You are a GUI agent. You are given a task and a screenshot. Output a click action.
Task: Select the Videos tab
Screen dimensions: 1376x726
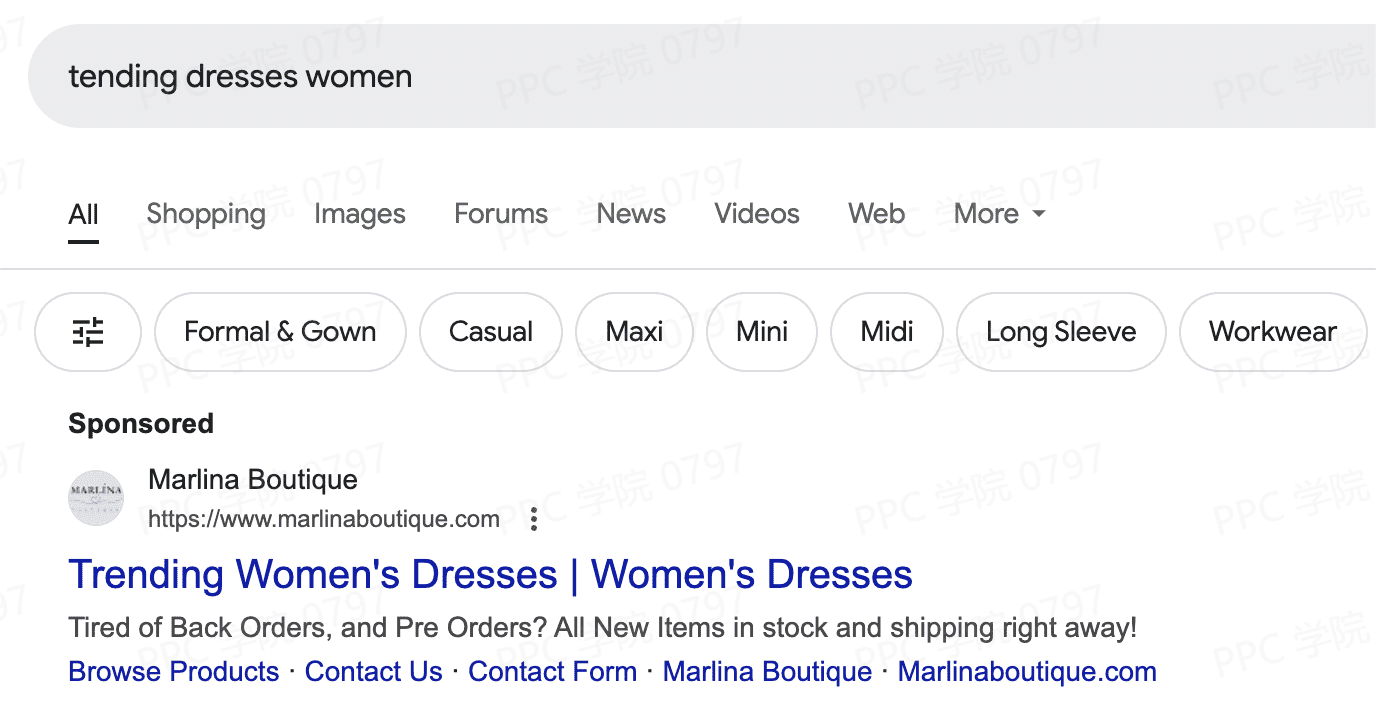[x=756, y=214]
